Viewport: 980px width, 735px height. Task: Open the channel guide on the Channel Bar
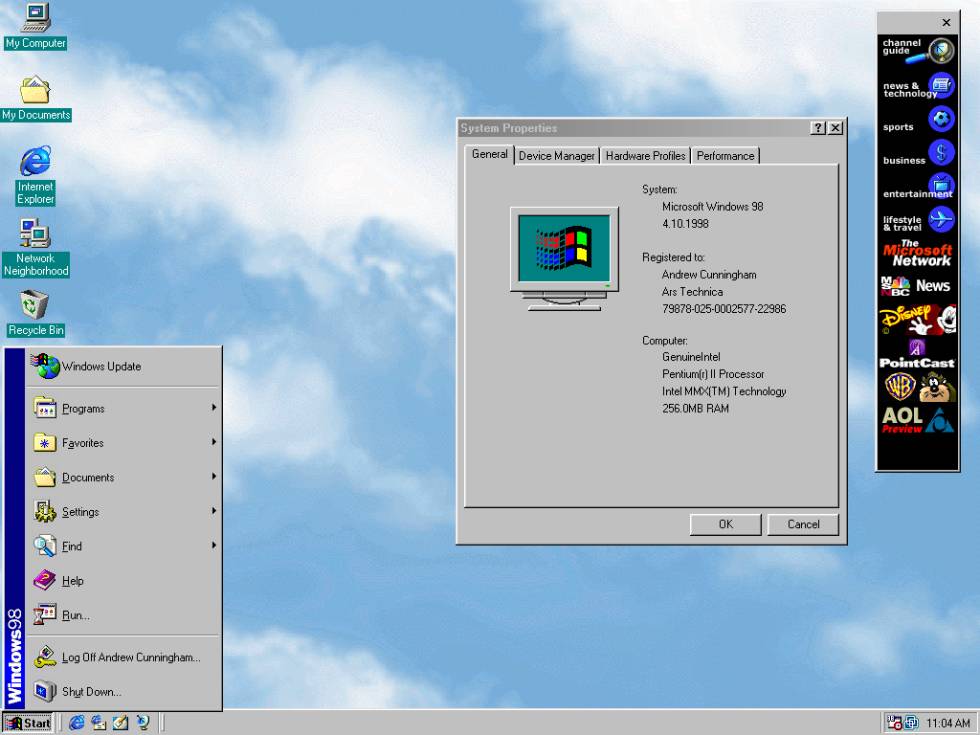917,48
